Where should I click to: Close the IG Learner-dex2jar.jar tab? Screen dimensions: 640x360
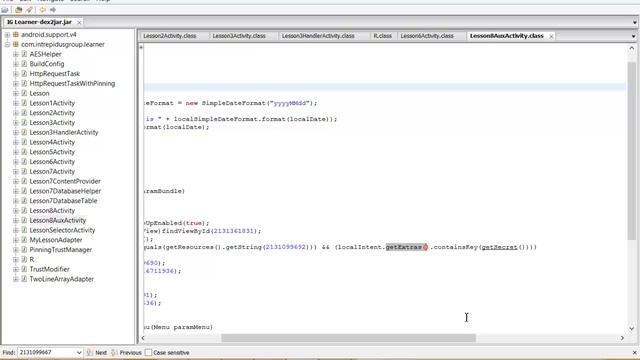pos(79,22)
